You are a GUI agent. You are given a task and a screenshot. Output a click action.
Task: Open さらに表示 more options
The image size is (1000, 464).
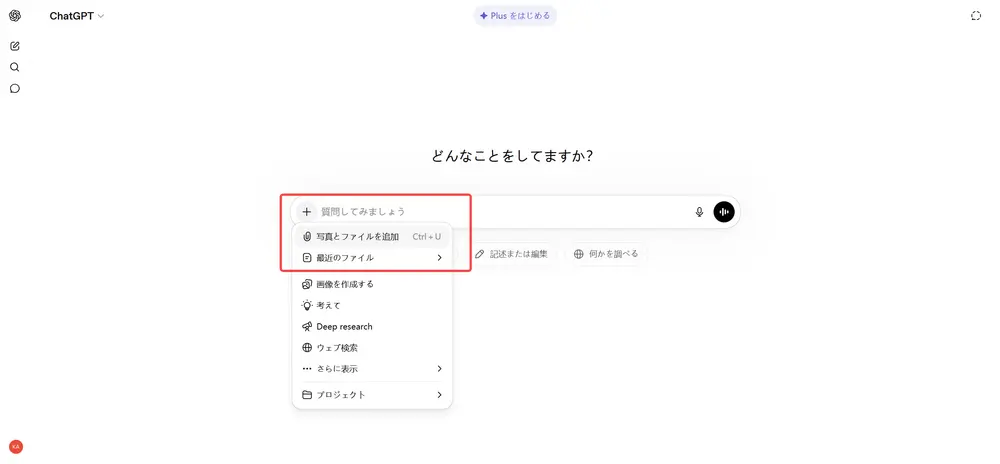click(372, 368)
